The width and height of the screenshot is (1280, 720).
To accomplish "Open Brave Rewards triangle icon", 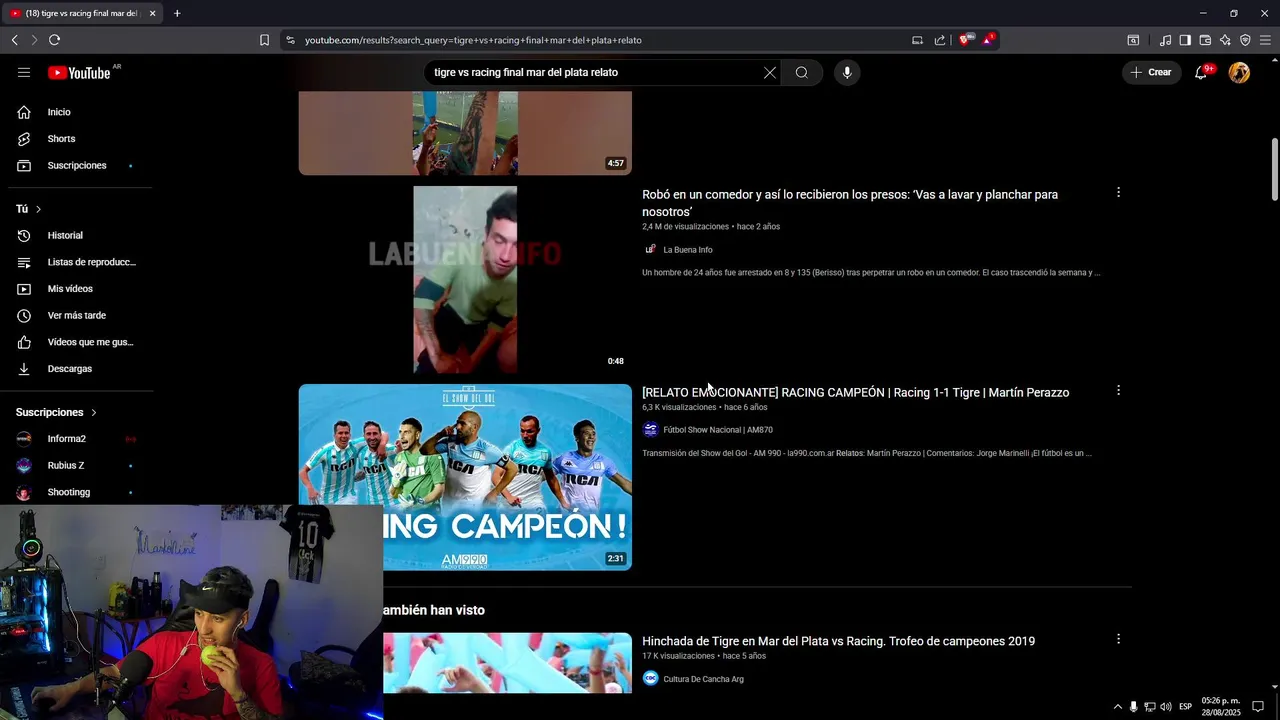I will tap(988, 40).
